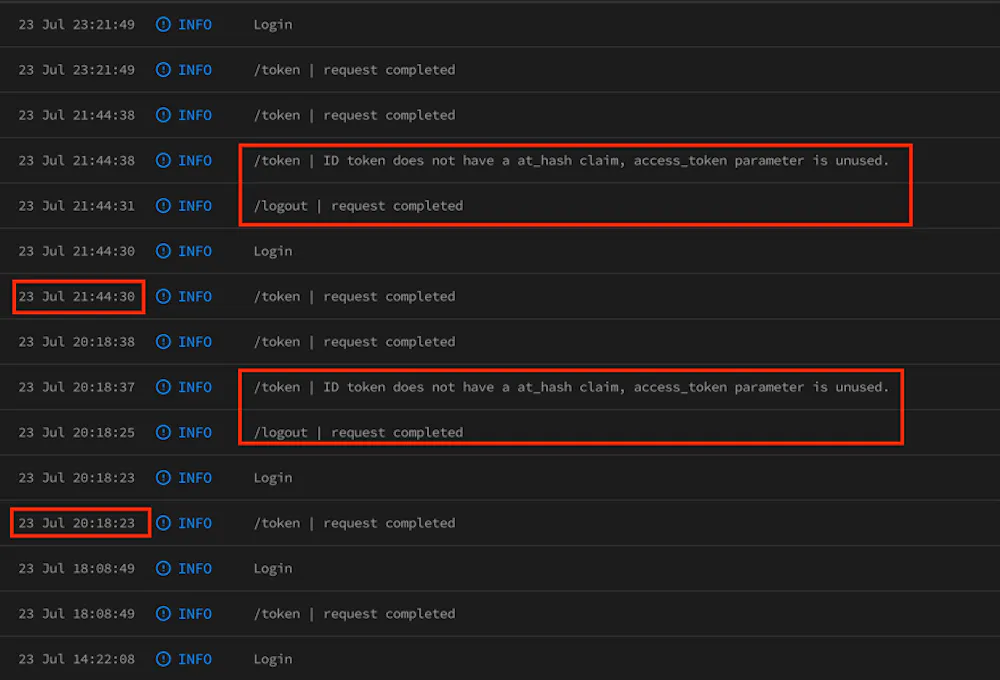Click timestamp "23 Jul 23:21:49" on the Login row
Screen dimensions: 1000x680
pyautogui.click(x=77, y=24)
